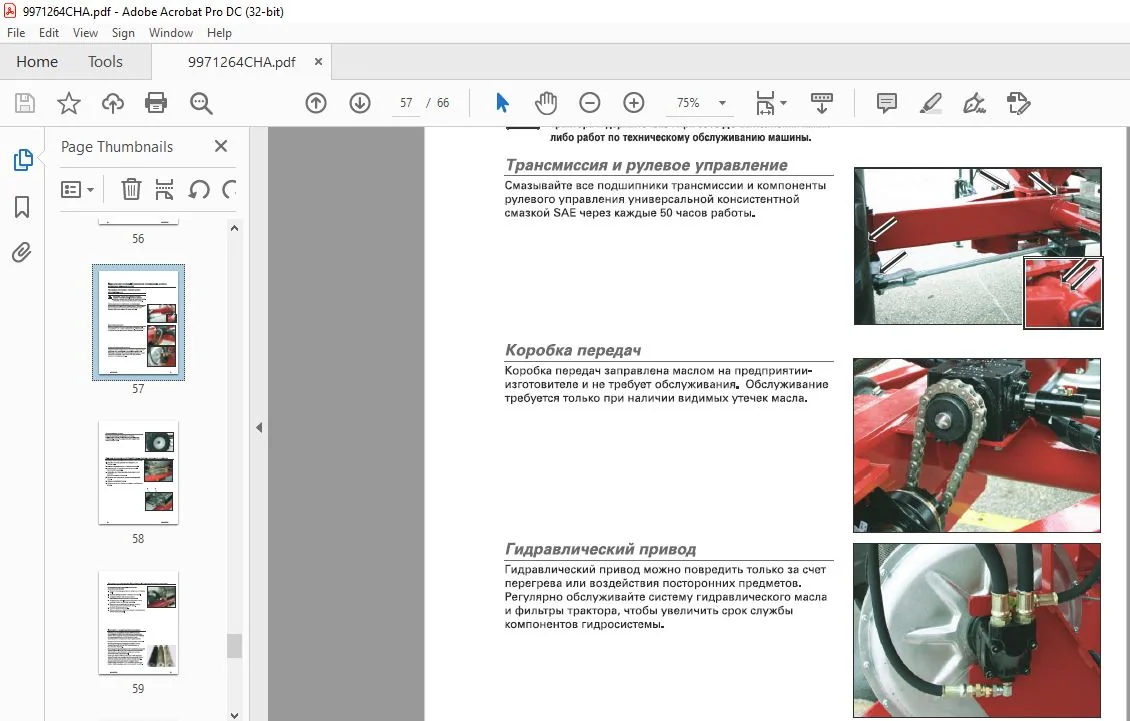The width and height of the screenshot is (1130, 721).
Task: Bookmark with the star icon
Action: (x=68, y=103)
